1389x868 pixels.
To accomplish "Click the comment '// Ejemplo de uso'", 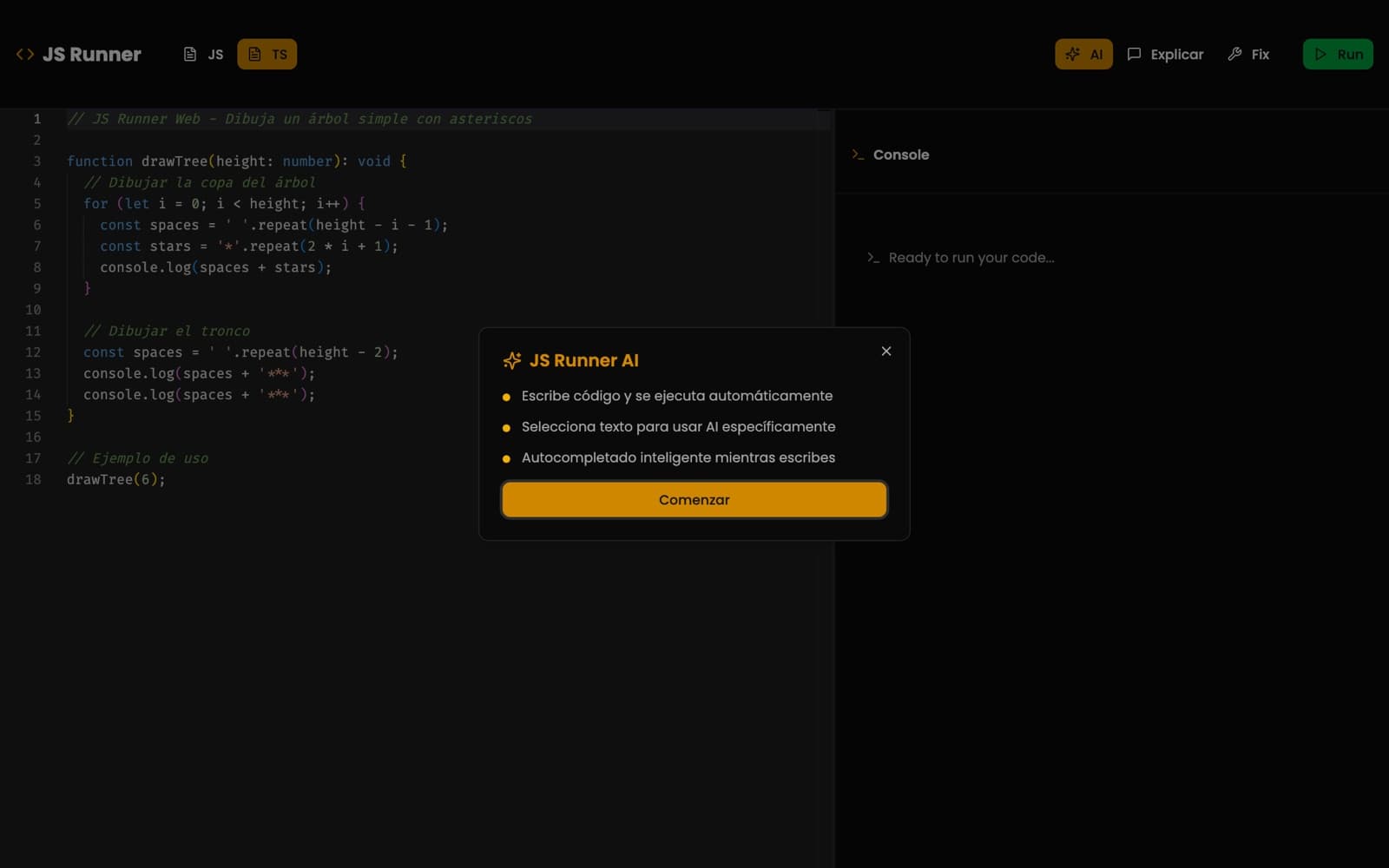I will point(137,458).
